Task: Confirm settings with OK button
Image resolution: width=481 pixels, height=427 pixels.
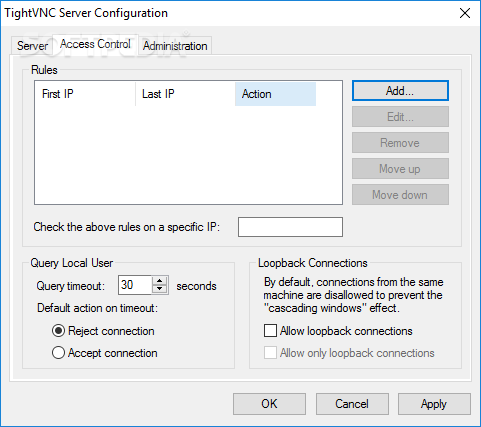Action: click(x=269, y=404)
